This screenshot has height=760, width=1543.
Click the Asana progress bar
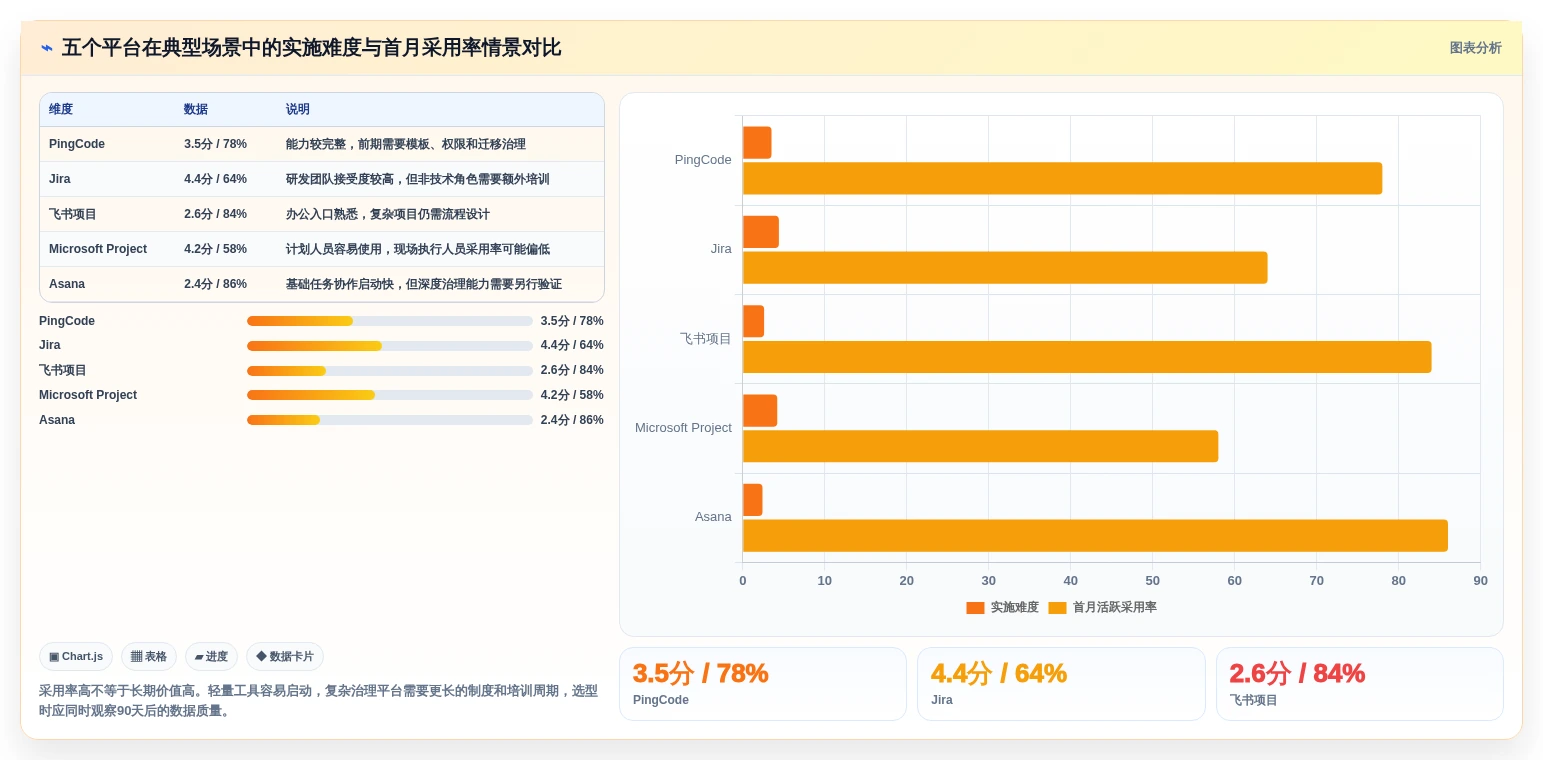click(x=389, y=420)
